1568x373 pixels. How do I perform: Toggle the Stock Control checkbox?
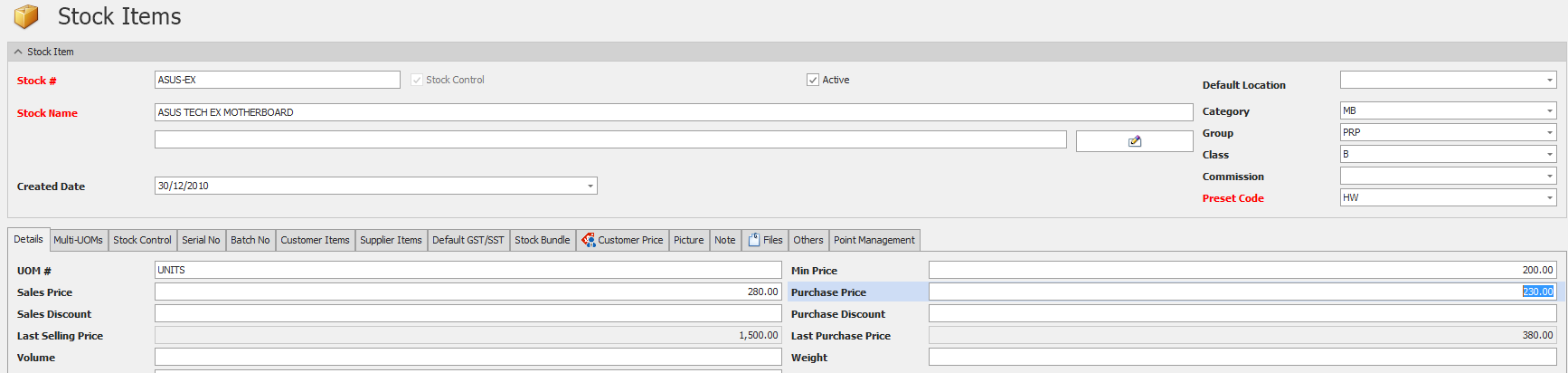tap(417, 80)
